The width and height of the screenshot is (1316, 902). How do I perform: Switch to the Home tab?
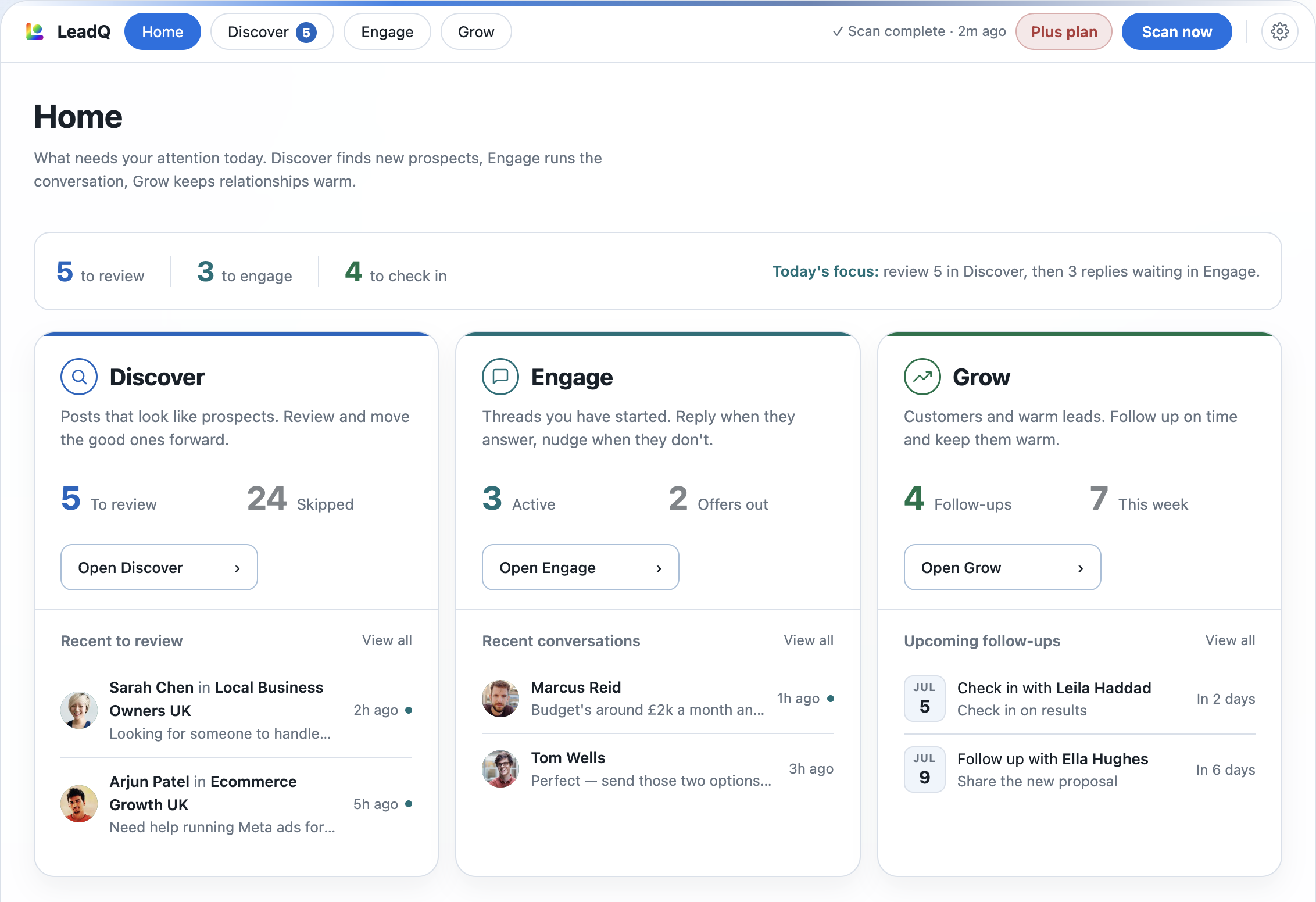point(163,31)
